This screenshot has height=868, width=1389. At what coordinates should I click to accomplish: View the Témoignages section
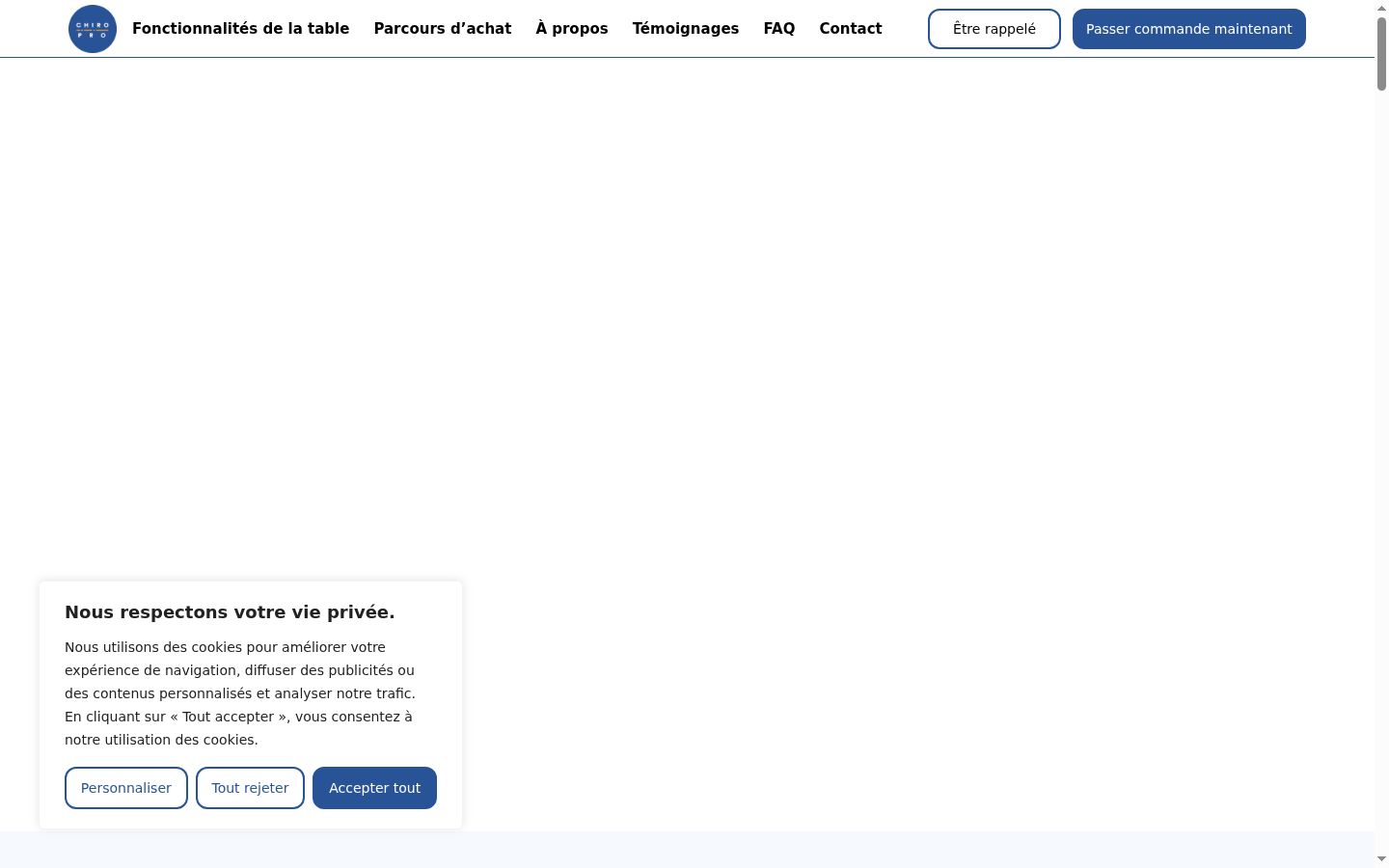pos(686,29)
